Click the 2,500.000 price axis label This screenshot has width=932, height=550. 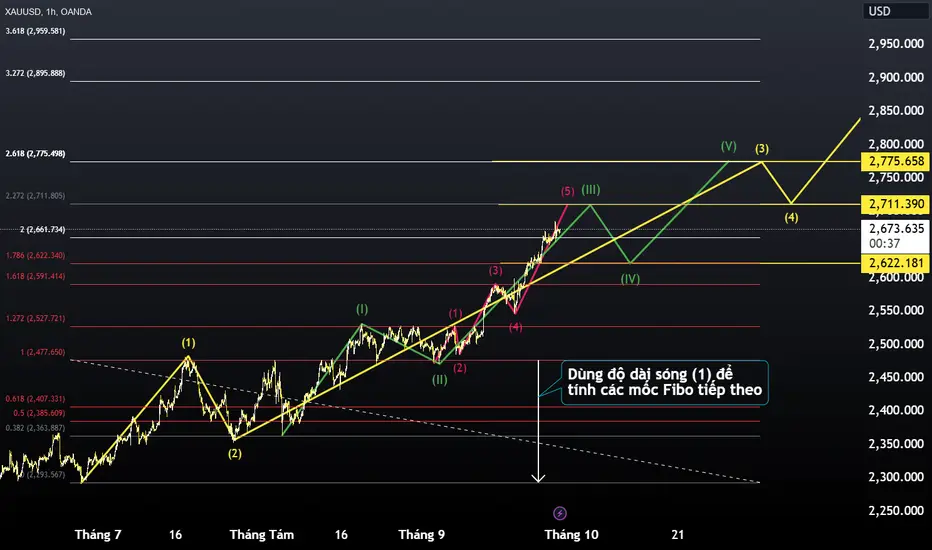click(896, 344)
